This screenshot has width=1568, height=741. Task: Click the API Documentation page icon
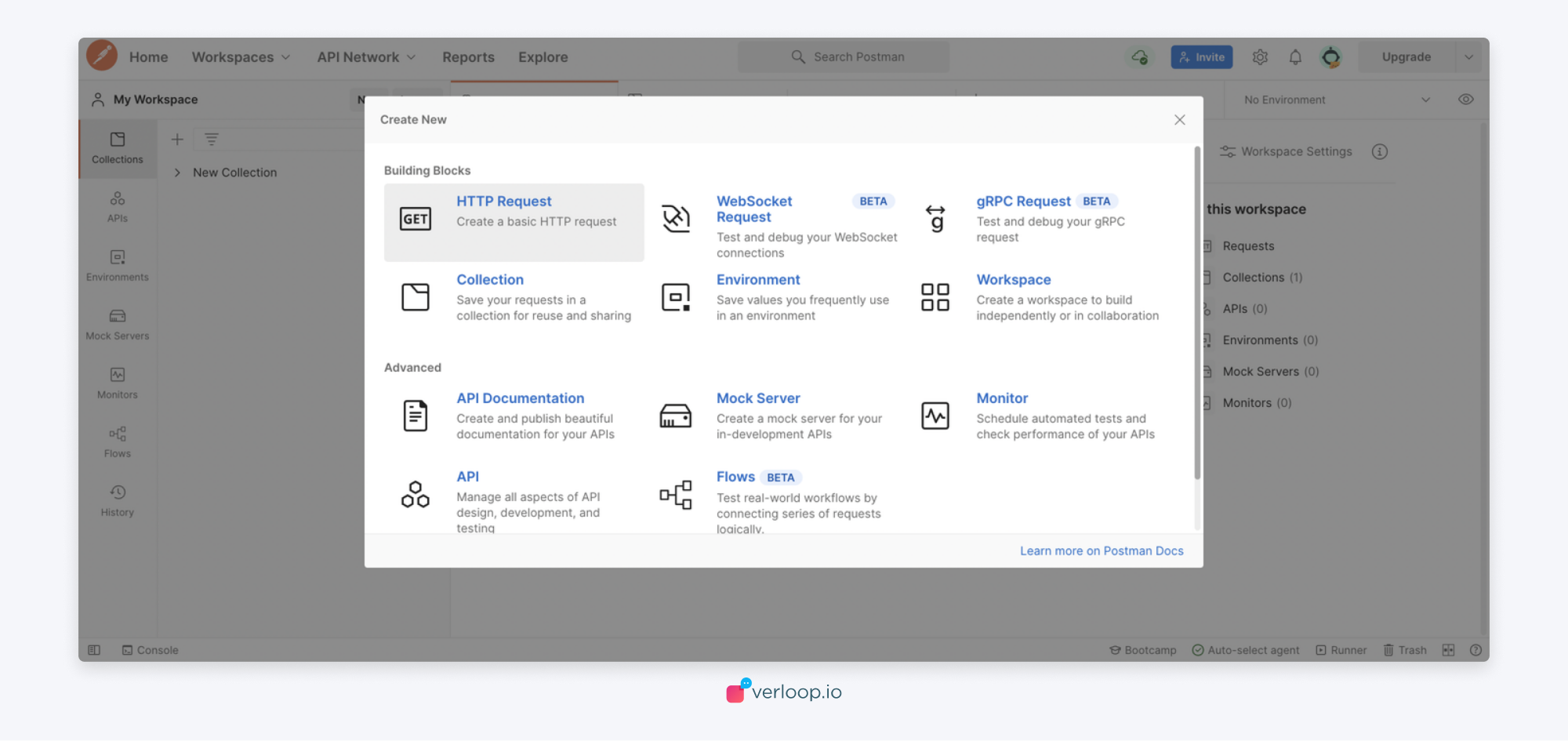[x=416, y=416]
